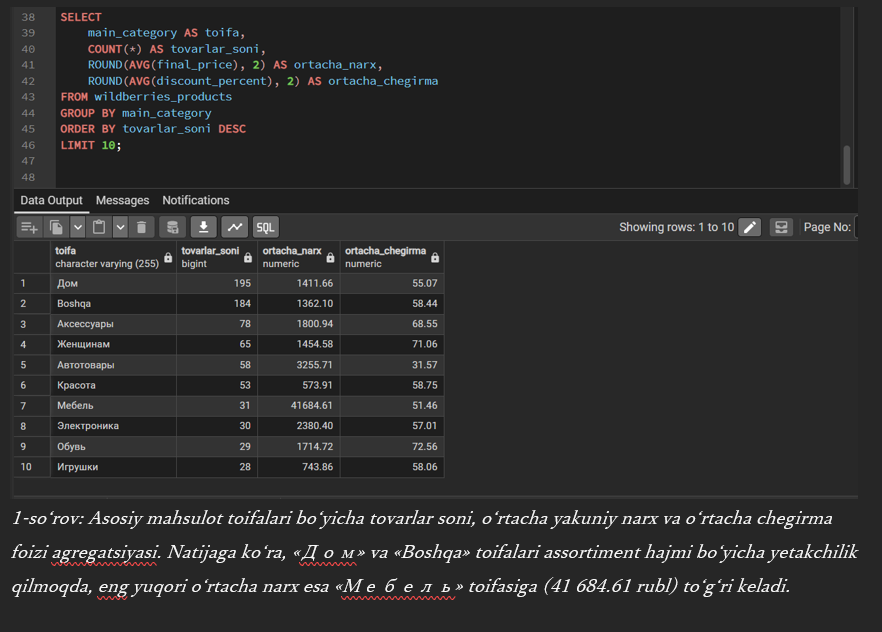Click the Copy icon in results toolbar

[56, 227]
